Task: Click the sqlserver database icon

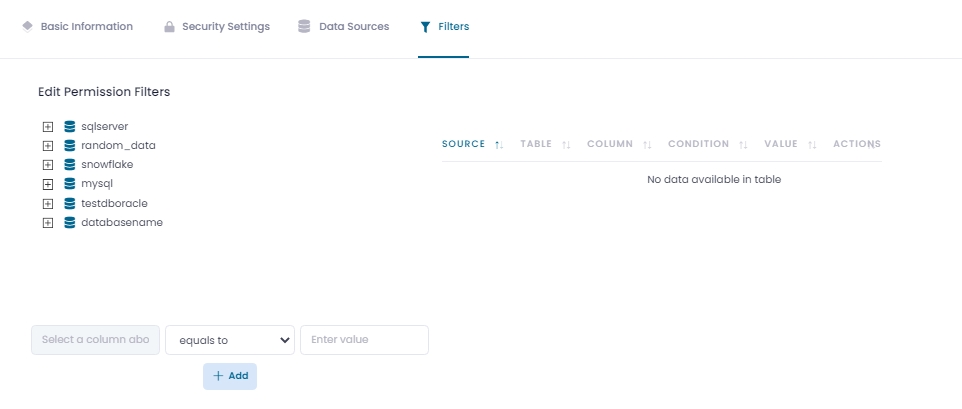Action: coord(70,126)
